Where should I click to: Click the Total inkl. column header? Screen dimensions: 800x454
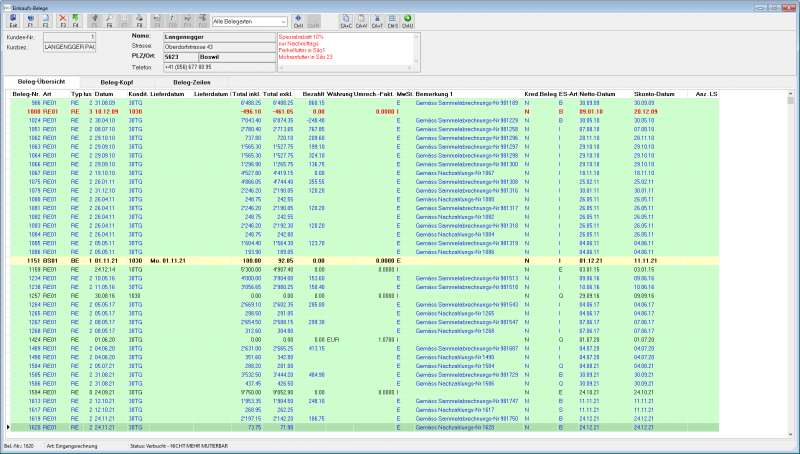[x=246, y=94]
